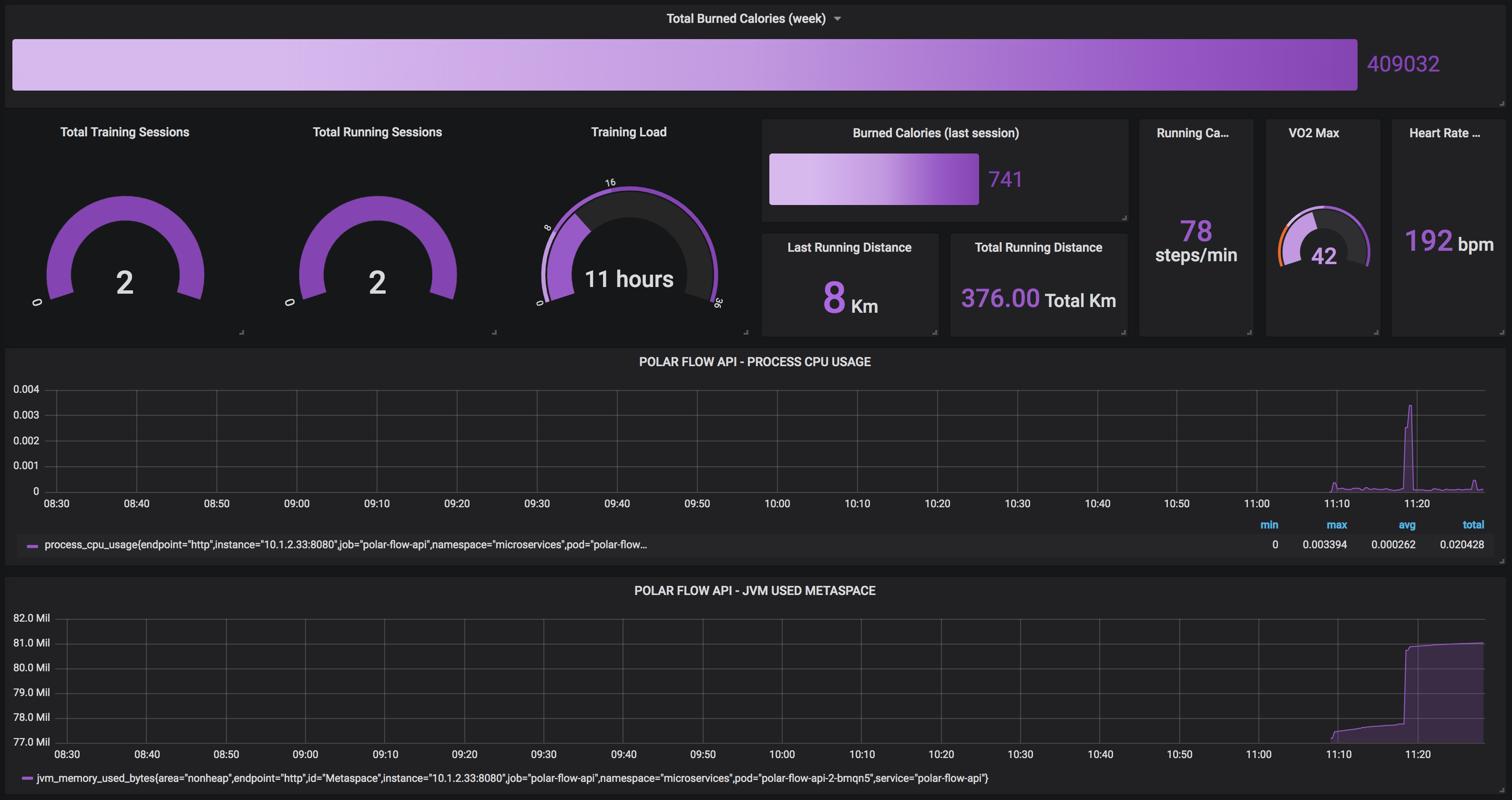Click the Total Running Sessions resize corner icon
Screen dimensions: 1512x800
pyautogui.click(x=494, y=332)
